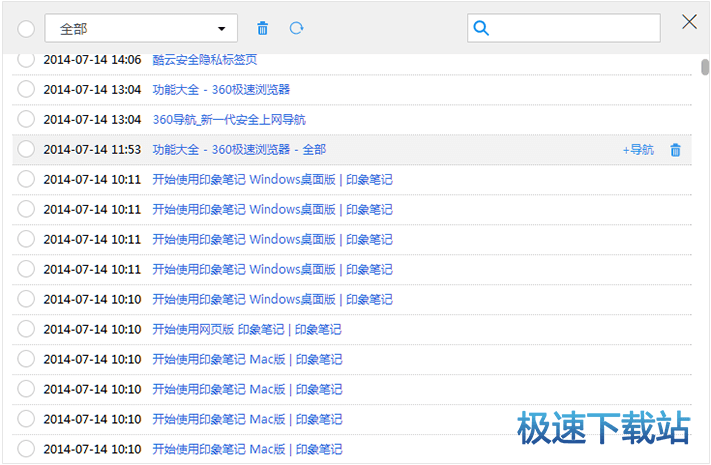Delete selected history with toolbar trash icon

tap(263, 28)
